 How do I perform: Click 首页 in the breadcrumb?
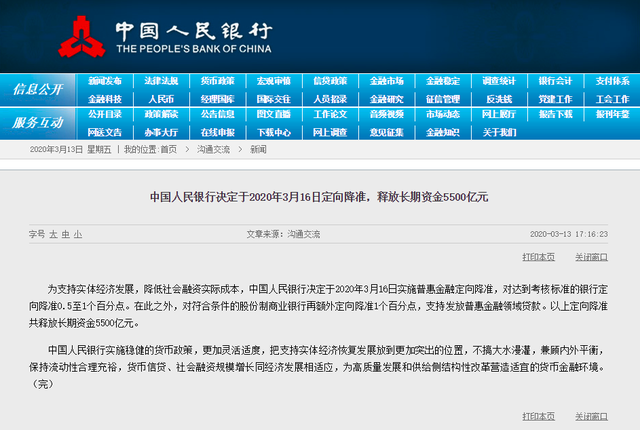(168, 149)
